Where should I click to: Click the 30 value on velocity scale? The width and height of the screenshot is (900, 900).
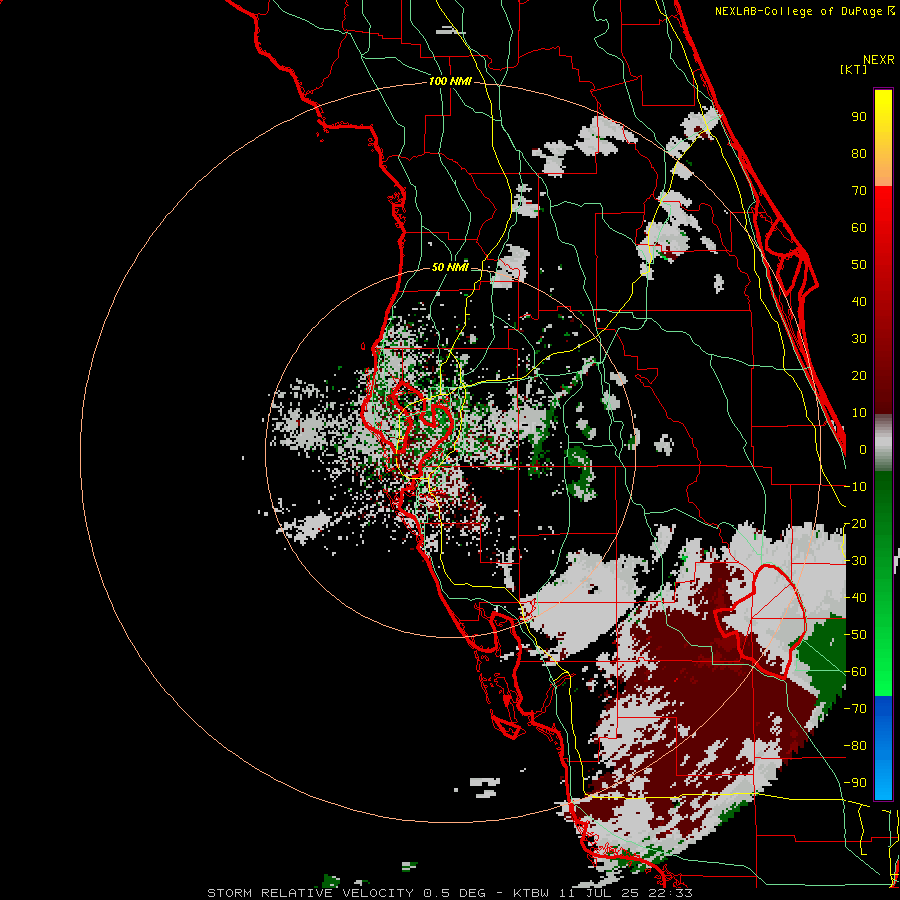(x=859, y=339)
